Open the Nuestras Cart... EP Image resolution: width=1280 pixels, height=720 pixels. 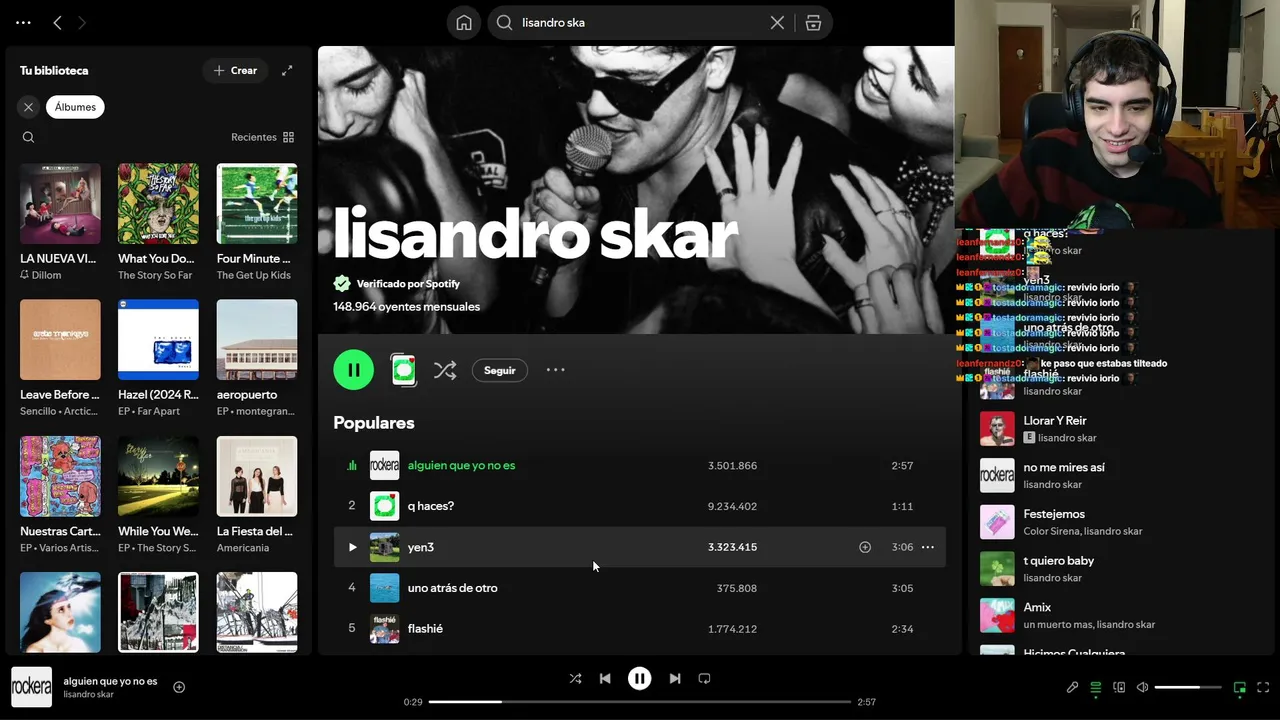(60, 495)
